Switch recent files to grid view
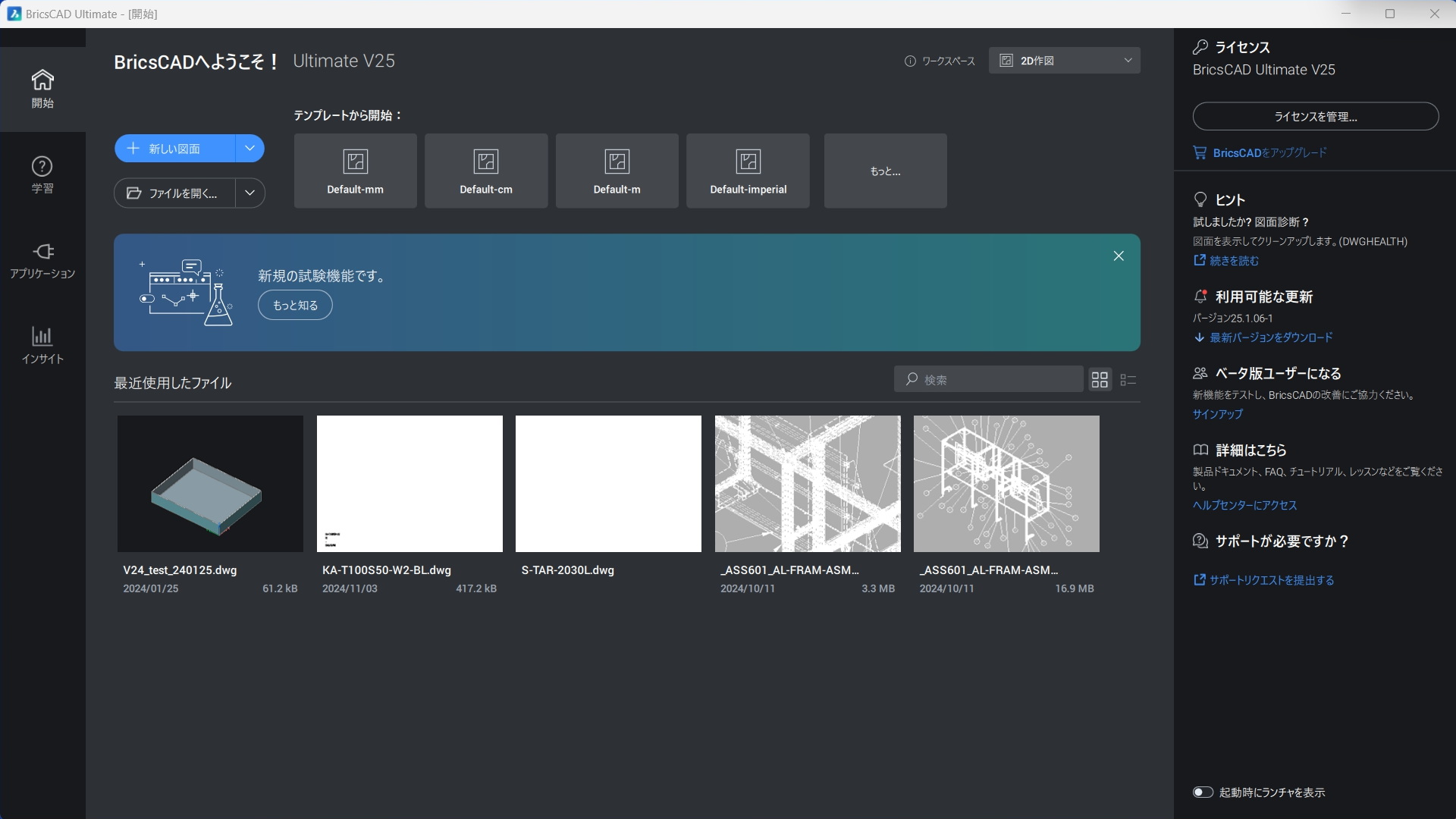Image resolution: width=1456 pixels, height=819 pixels. [x=1100, y=379]
